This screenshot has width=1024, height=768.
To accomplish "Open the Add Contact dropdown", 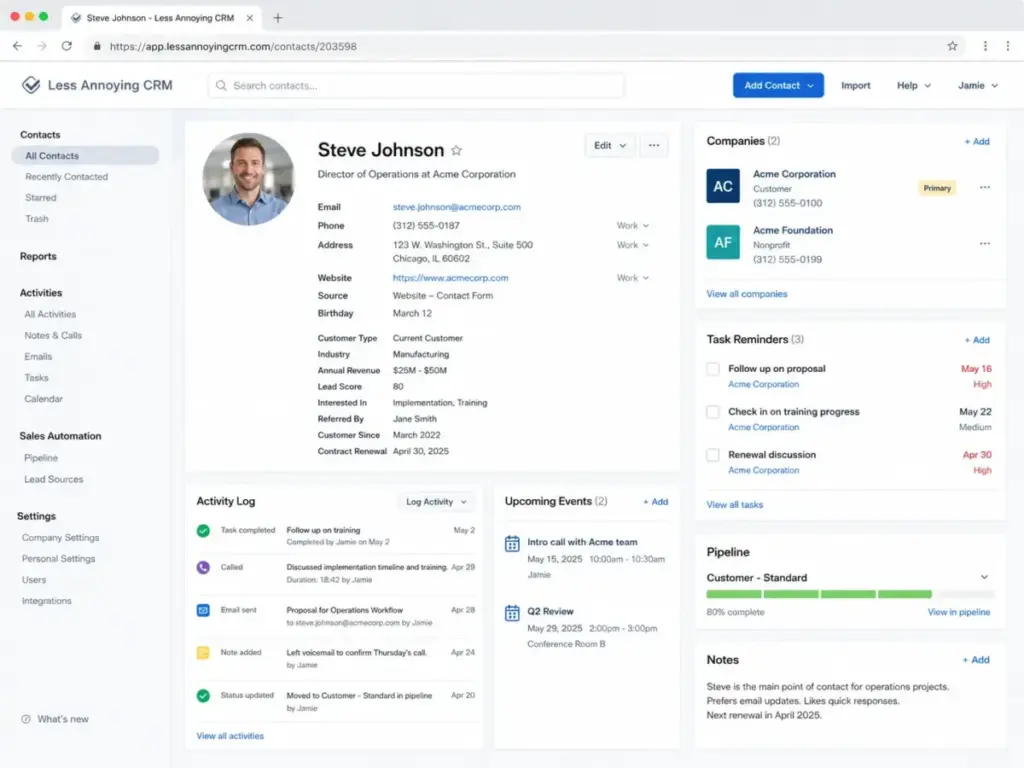I will pyautogui.click(x=778, y=85).
